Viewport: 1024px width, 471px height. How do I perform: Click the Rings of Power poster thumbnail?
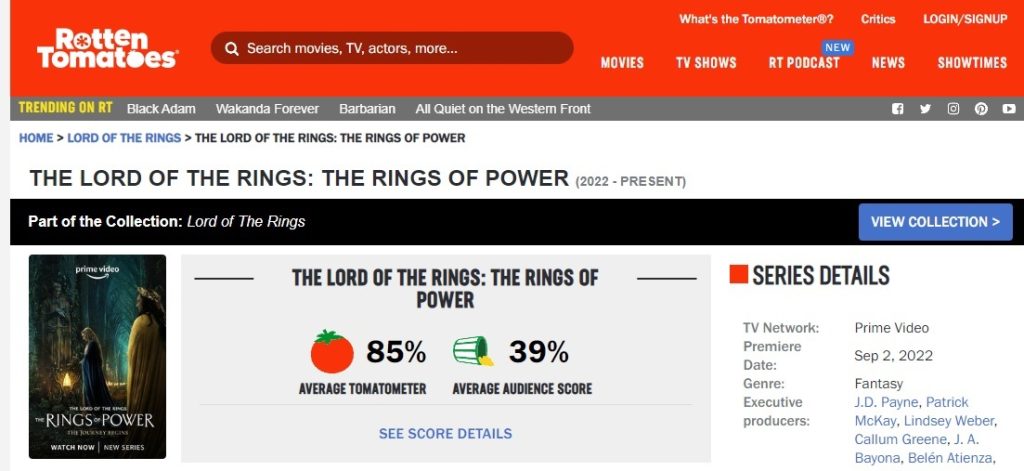97,357
